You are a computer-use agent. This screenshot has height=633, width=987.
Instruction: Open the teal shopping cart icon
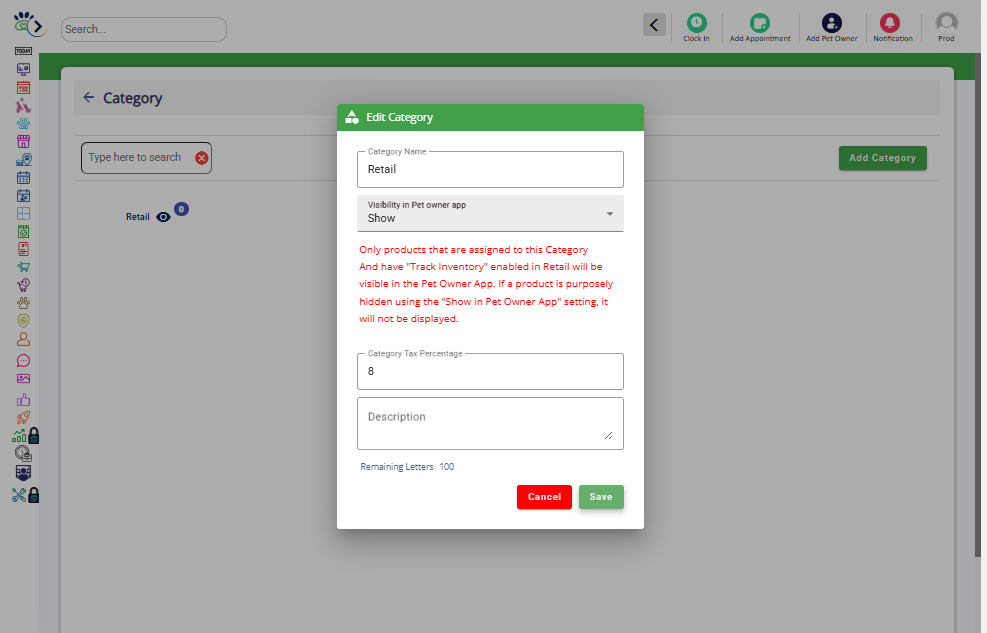coord(23,267)
